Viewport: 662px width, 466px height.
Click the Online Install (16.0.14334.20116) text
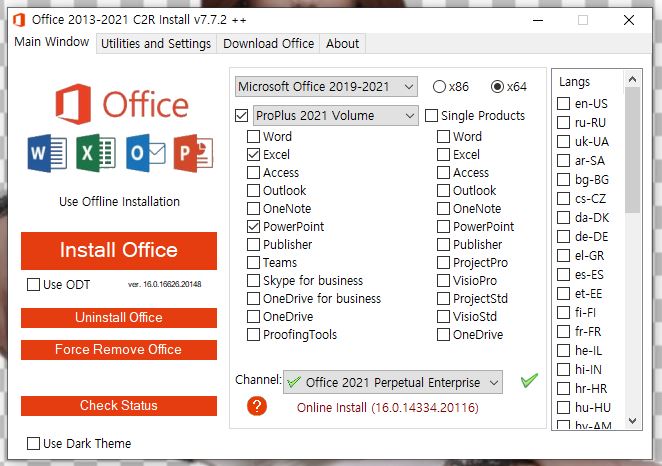pyautogui.click(x=388, y=408)
